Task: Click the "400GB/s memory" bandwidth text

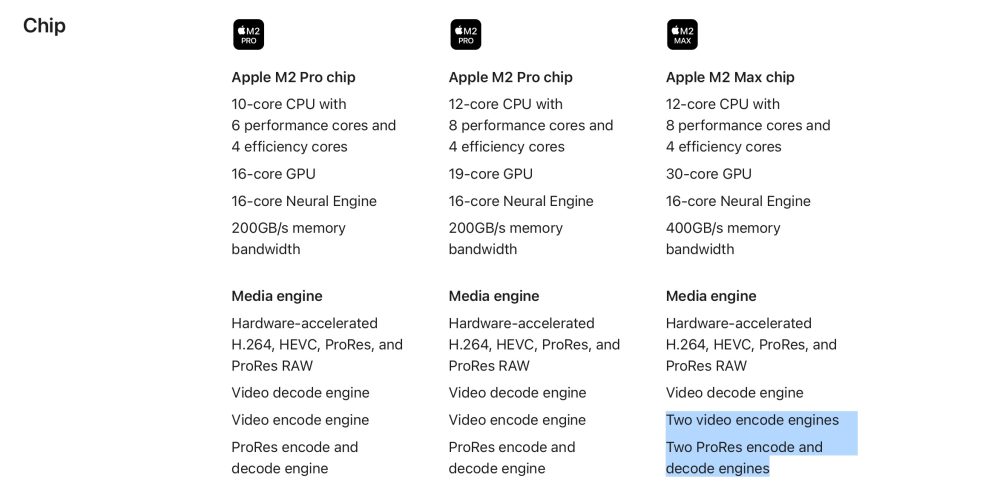Action: coord(723,228)
